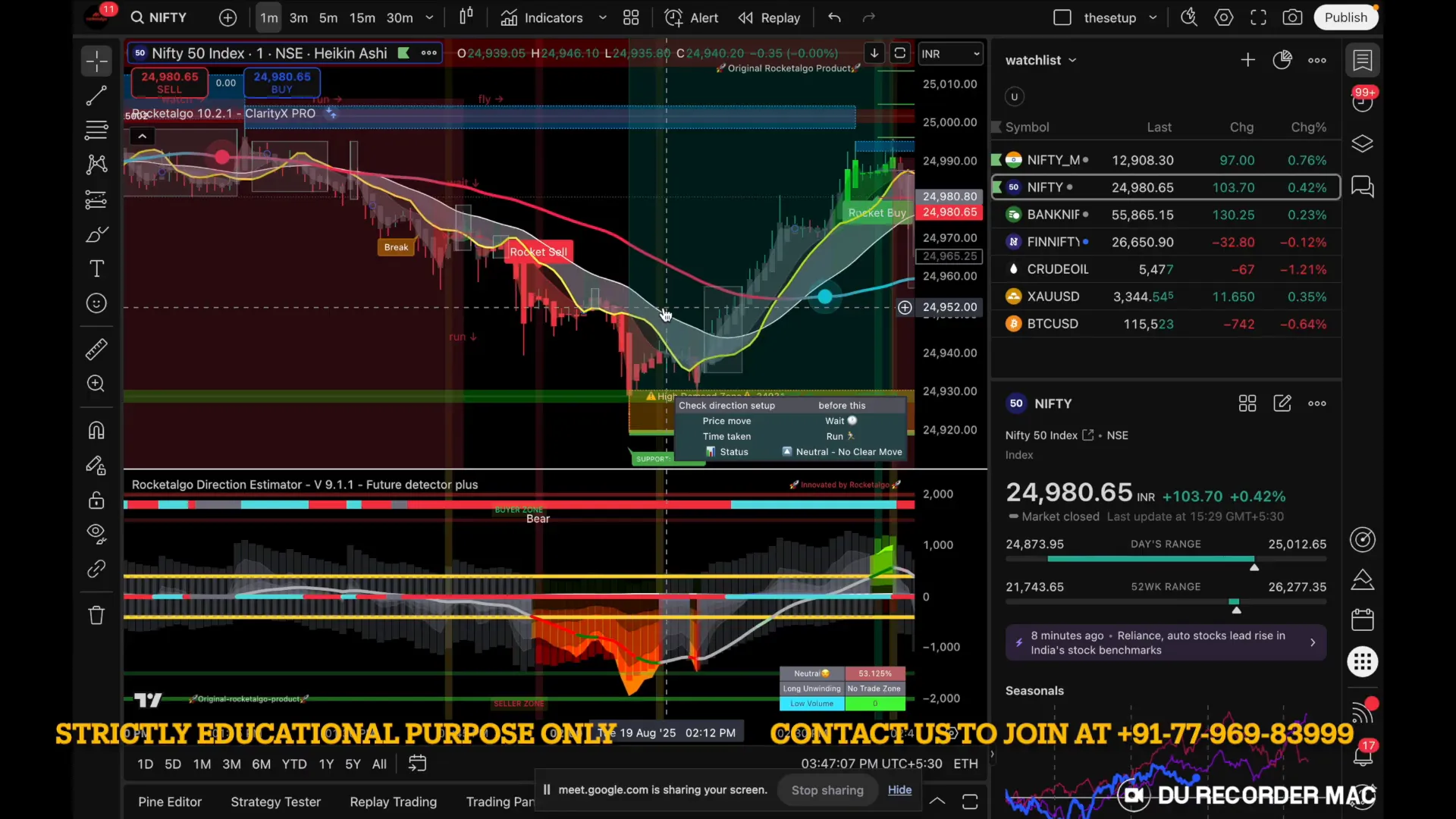Switch to the 3m timeframe
Image resolution: width=1456 pixels, height=819 pixels.
[299, 17]
